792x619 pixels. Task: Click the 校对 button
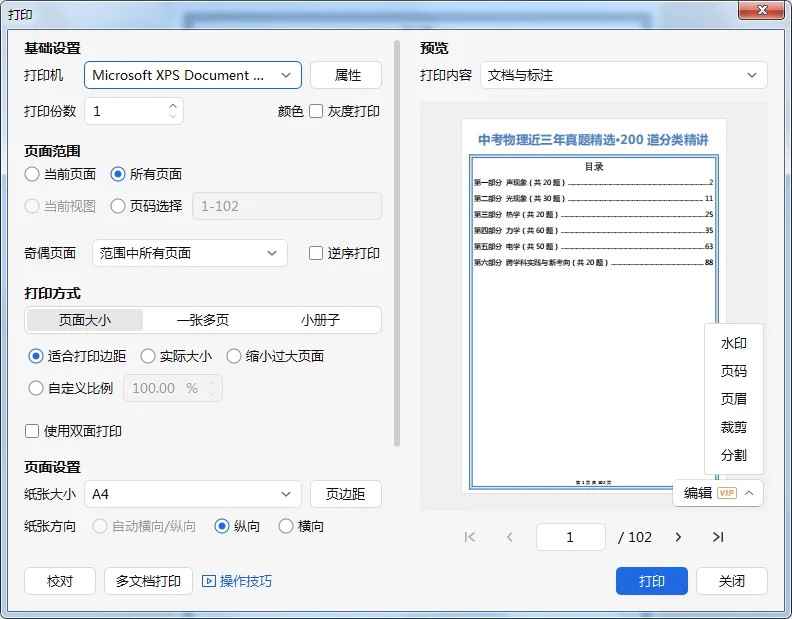pos(60,581)
